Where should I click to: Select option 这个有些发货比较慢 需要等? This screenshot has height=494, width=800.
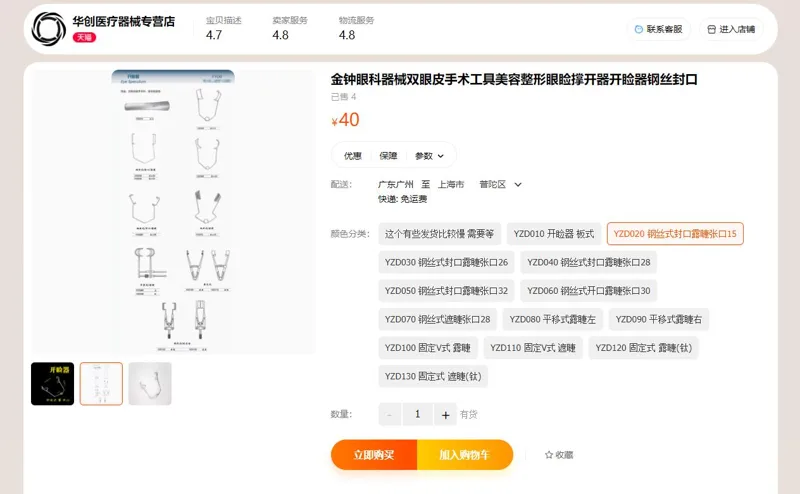(439, 234)
